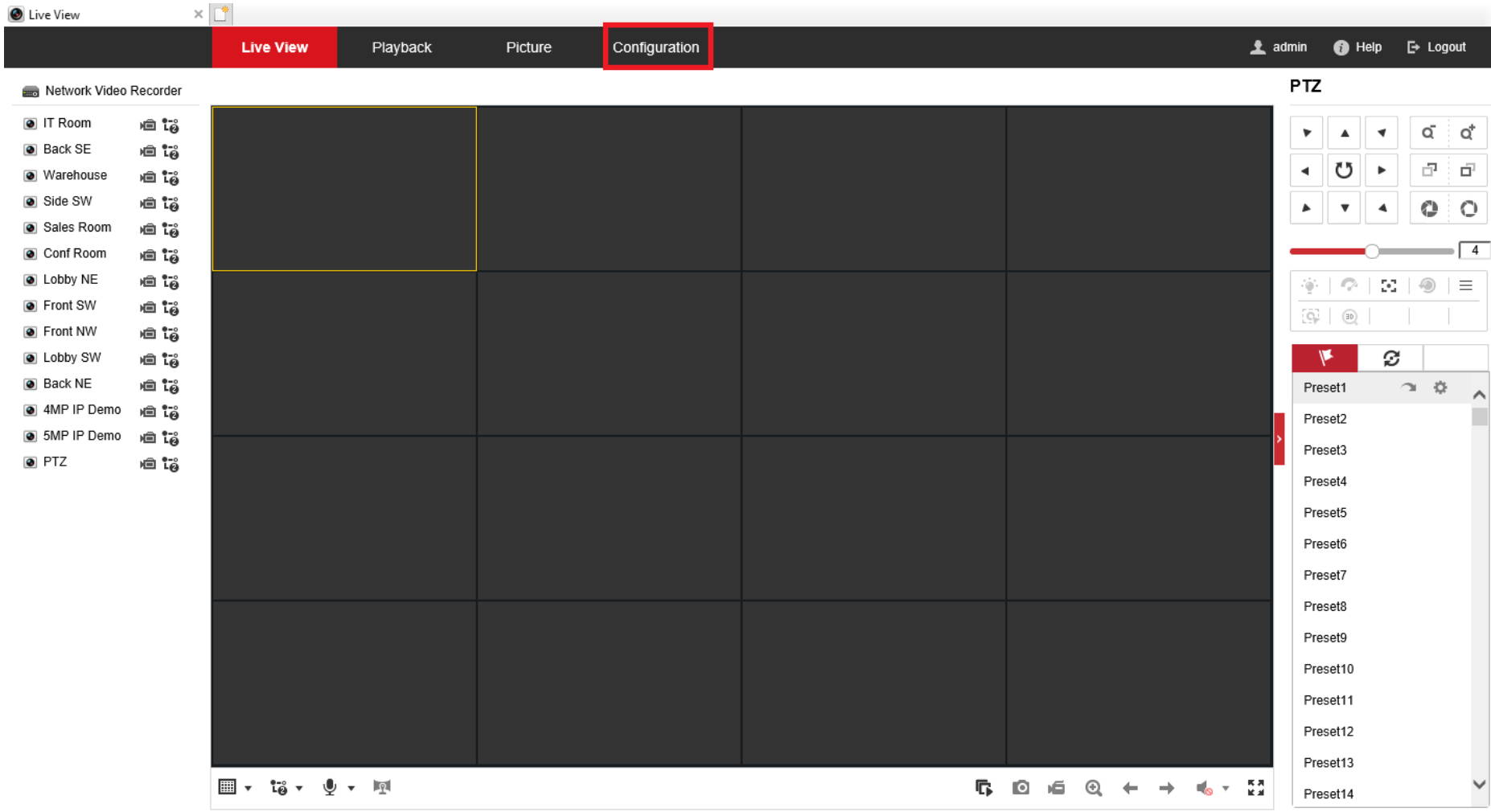Toggle live view for Lobby NE camera
The width and height of the screenshot is (1491, 812).
tap(30, 281)
